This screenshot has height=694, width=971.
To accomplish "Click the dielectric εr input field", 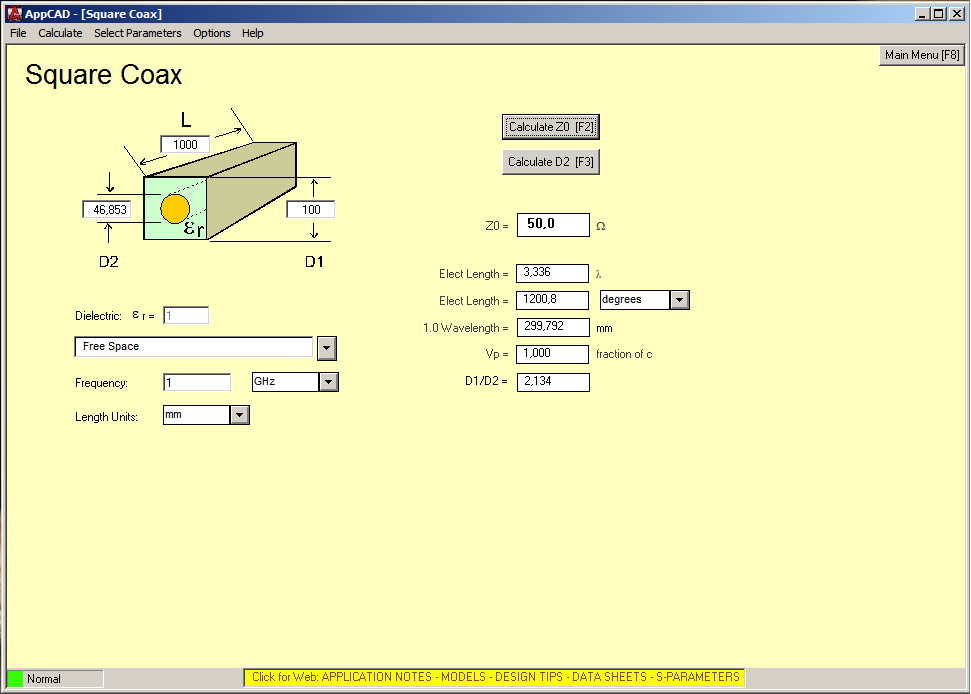I will [x=186, y=316].
